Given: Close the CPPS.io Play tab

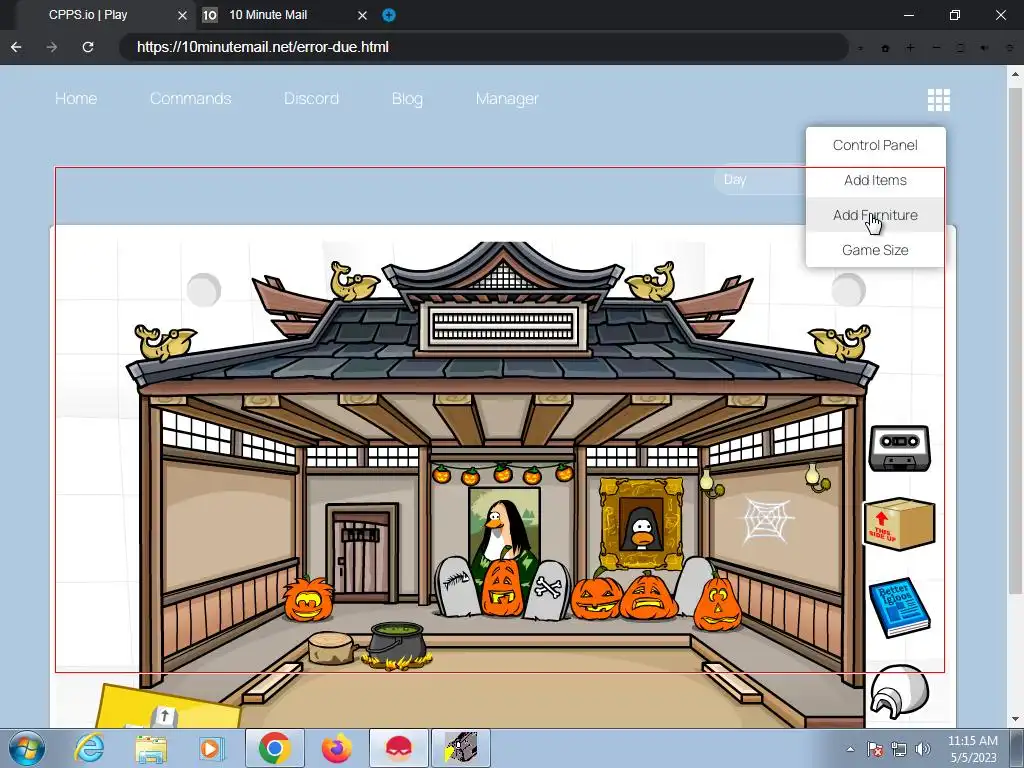Looking at the screenshot, I should 182,15.
